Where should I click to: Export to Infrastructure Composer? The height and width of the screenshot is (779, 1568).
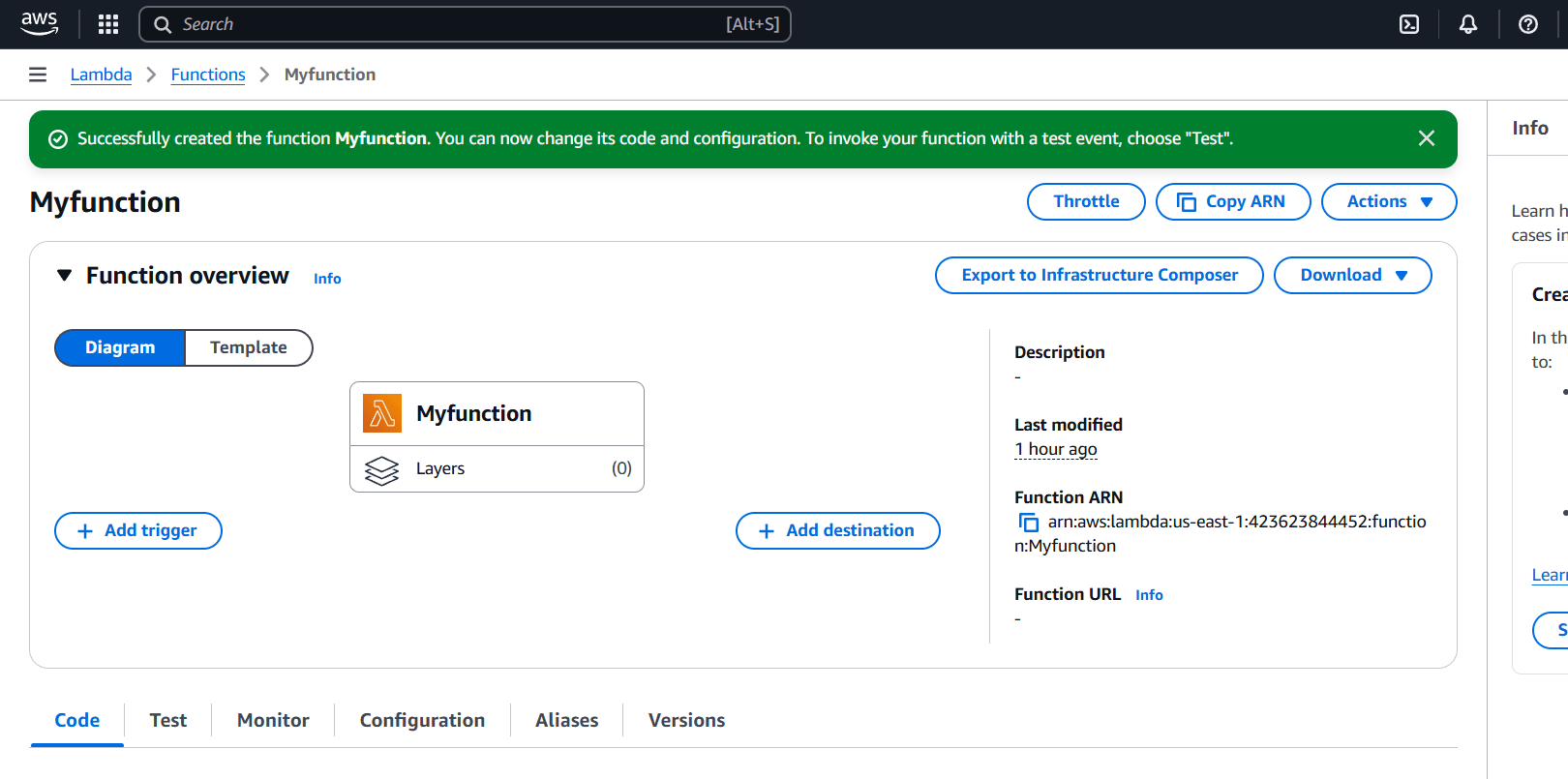[x=1100, y=275]
